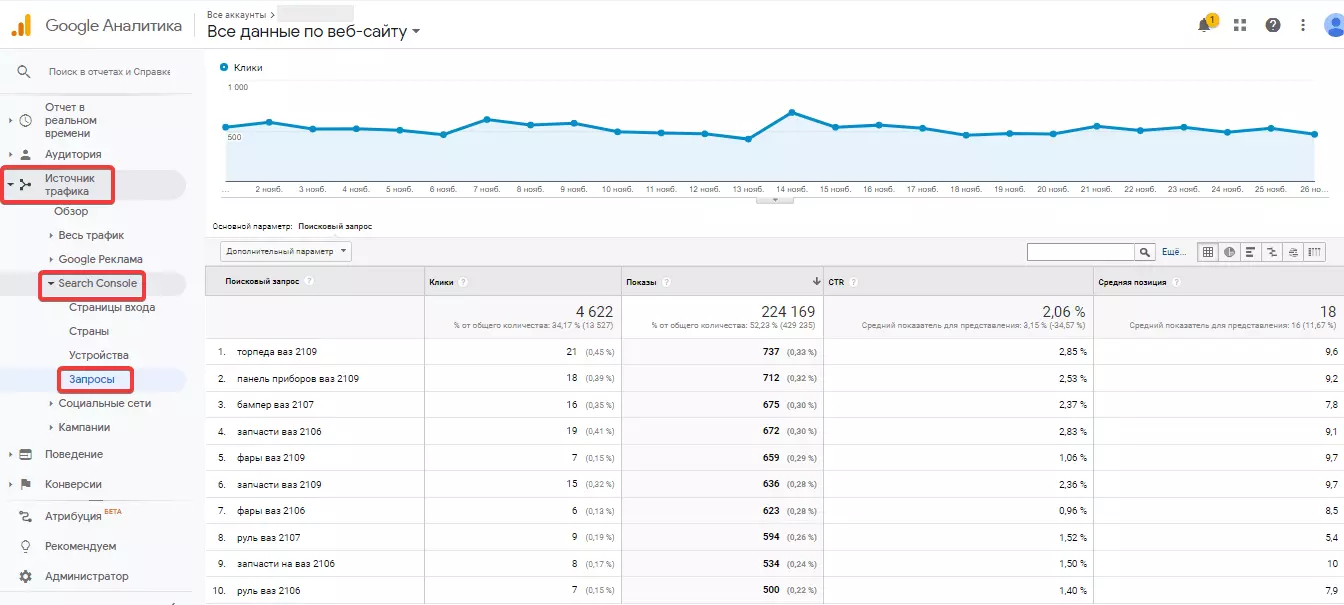Click the search magnifier in sidebar
This screenshot has height=605, width=1344.
tap(24, 72)
